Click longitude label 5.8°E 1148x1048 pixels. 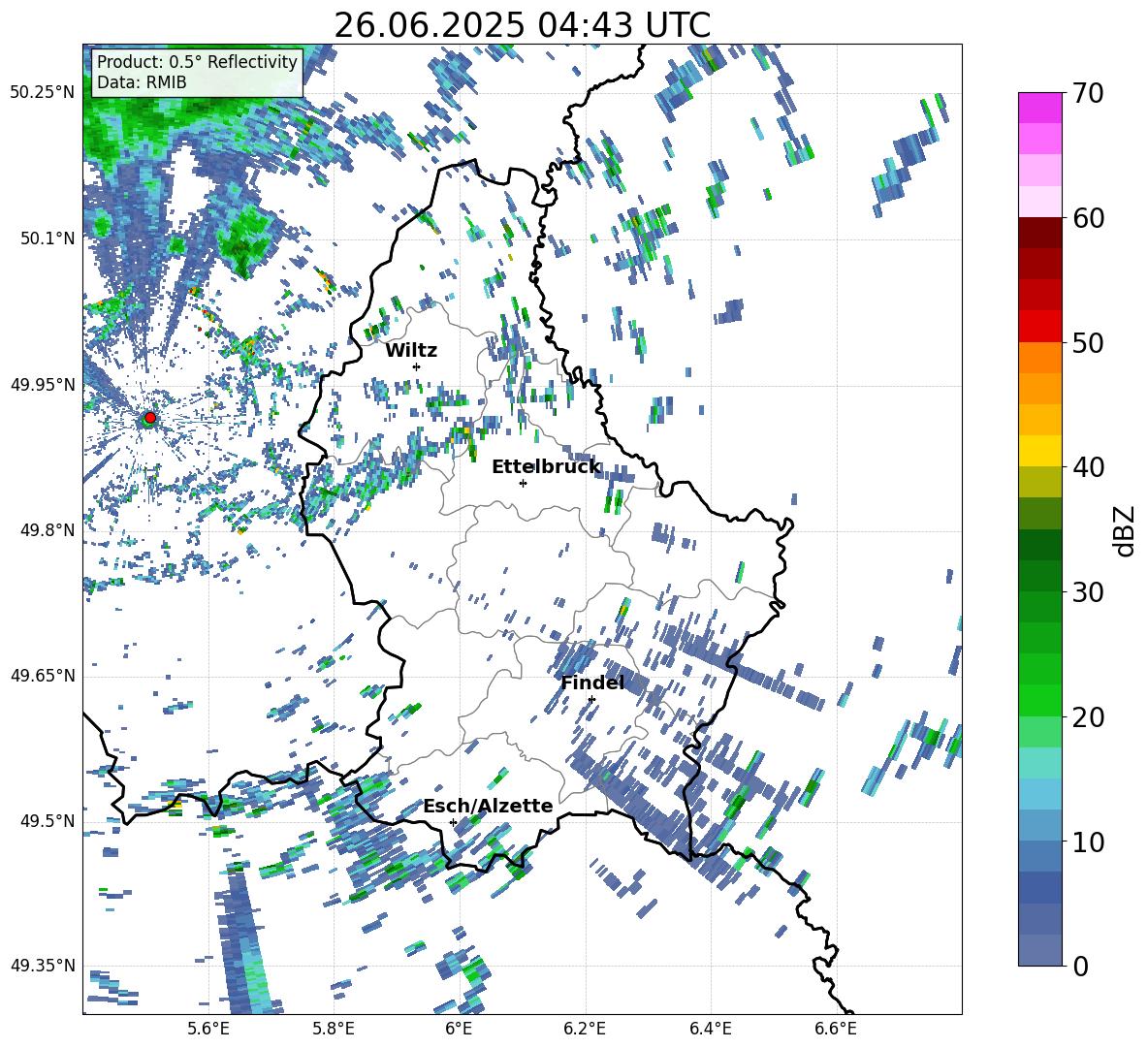pyautogui.click(x=334, y=1029)
